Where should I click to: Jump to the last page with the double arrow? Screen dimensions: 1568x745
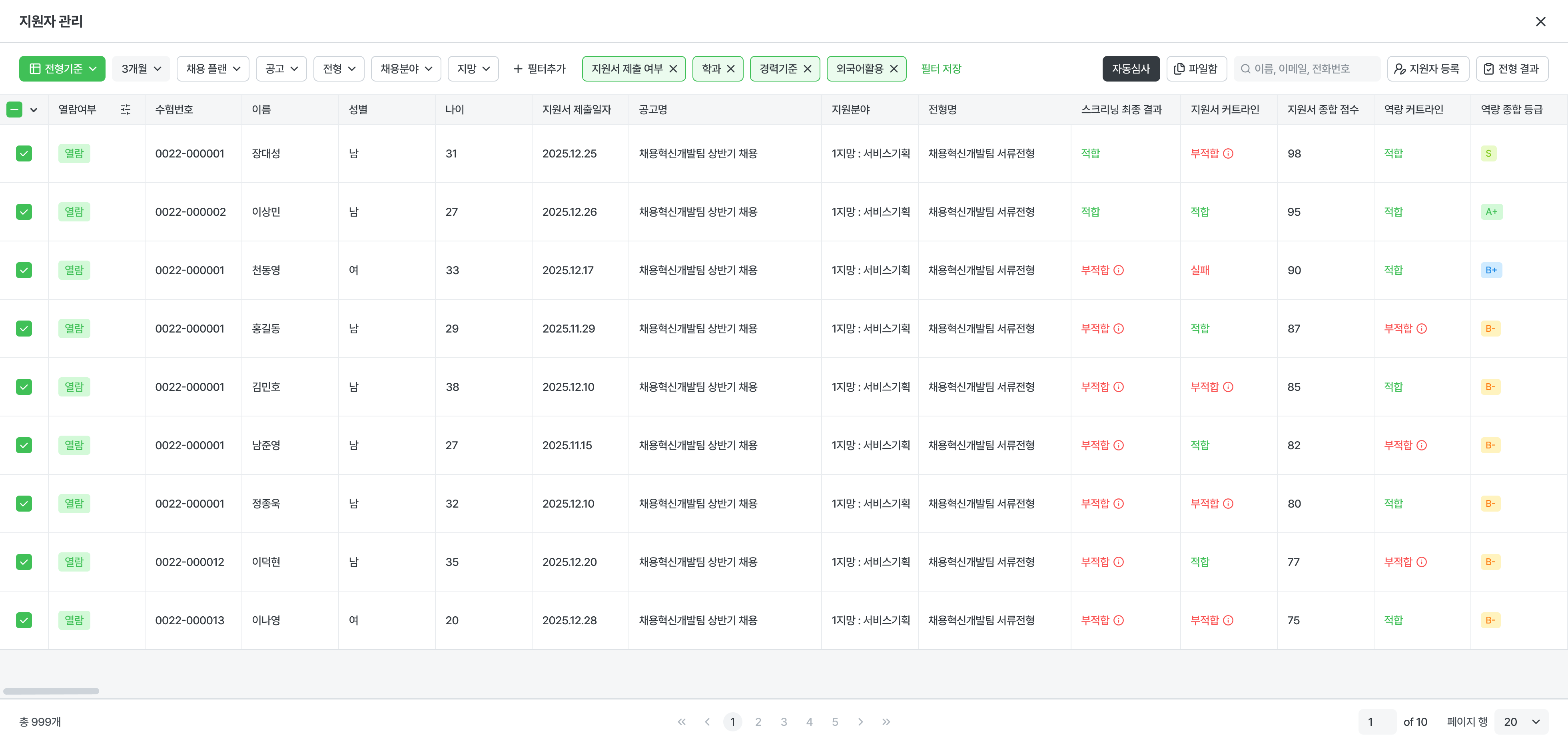coord(886,722)
